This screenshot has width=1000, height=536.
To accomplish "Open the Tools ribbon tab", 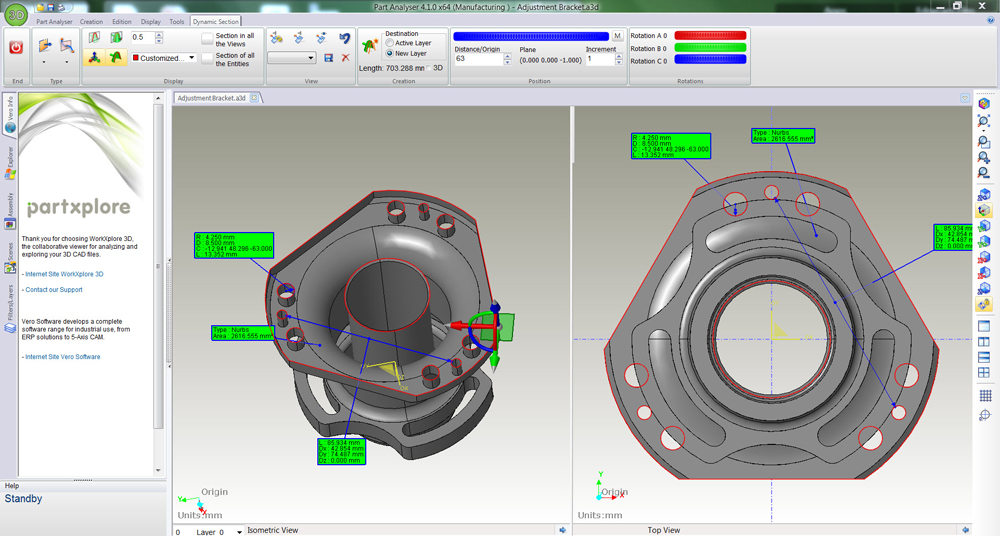I will click(x=177, y=22).
